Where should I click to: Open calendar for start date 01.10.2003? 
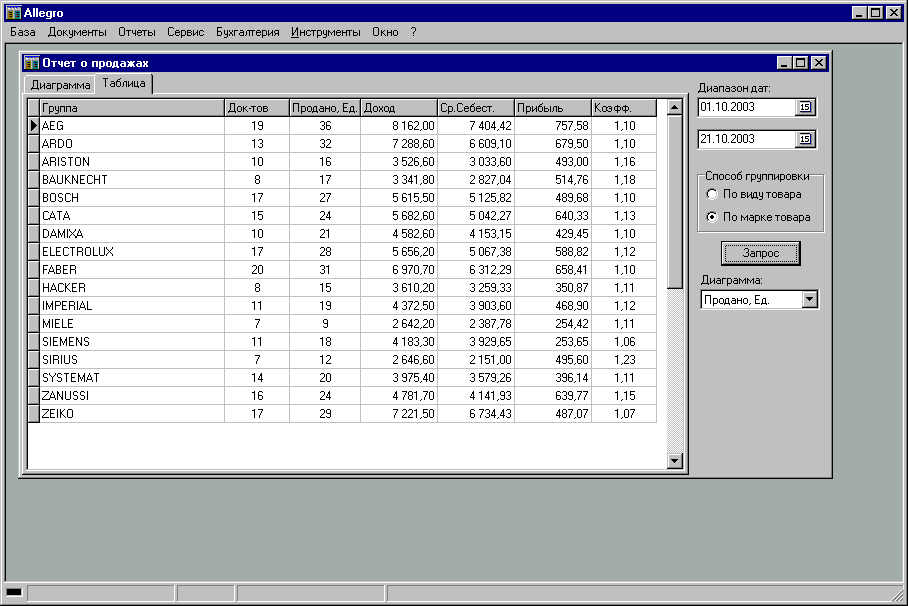pos(805,107)
